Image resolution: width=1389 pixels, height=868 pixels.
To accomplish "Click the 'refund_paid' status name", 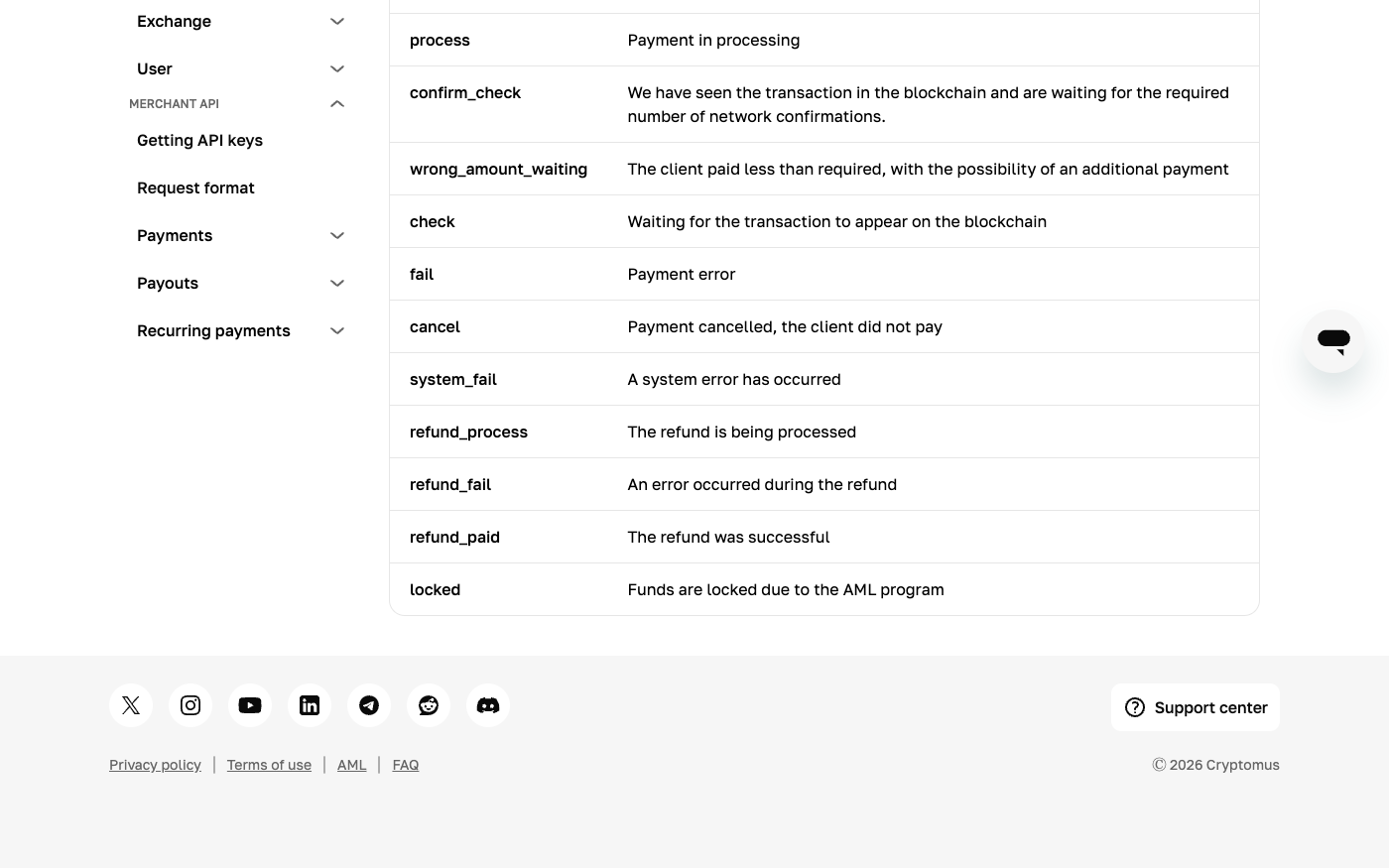I will (454, 537).
